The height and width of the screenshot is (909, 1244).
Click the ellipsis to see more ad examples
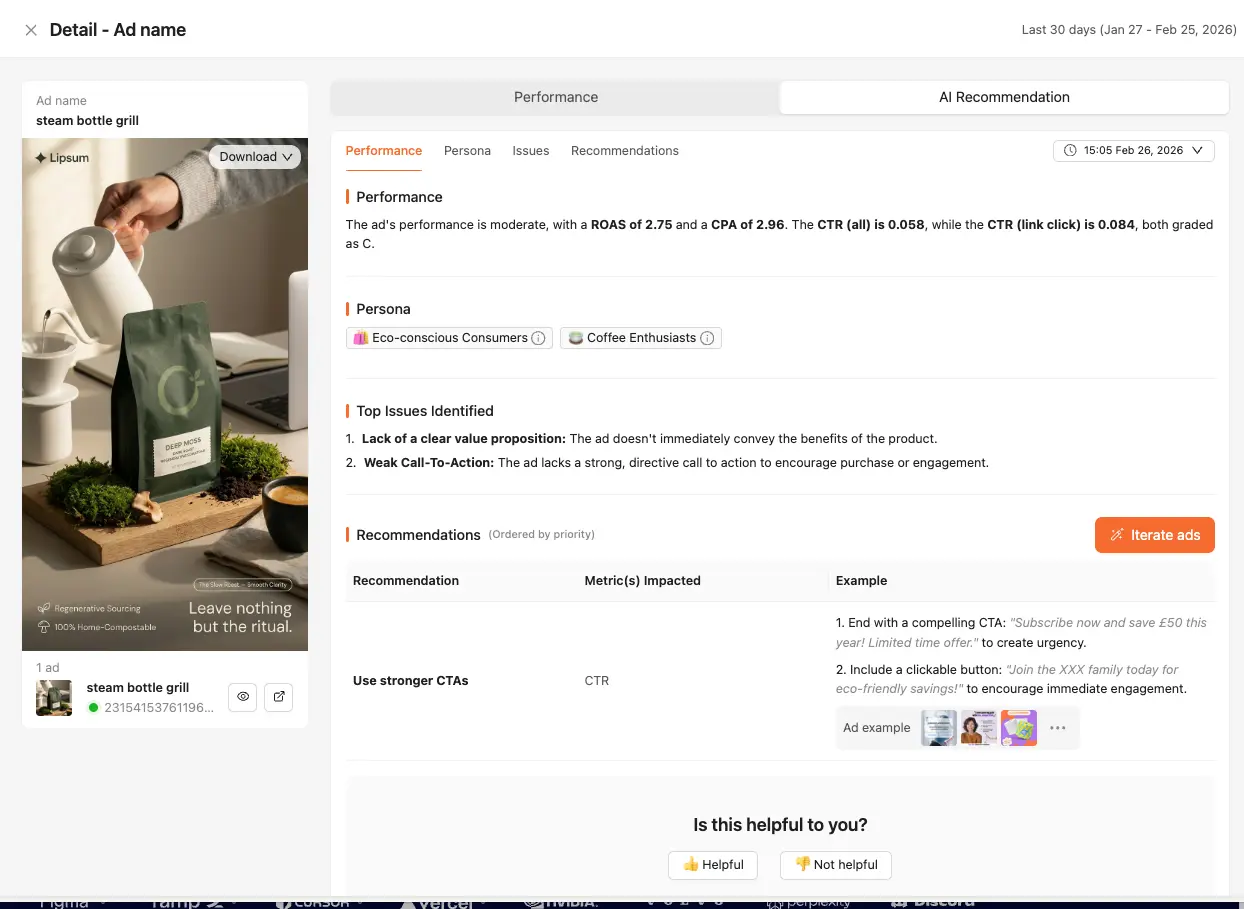(x=1058, y=728)
